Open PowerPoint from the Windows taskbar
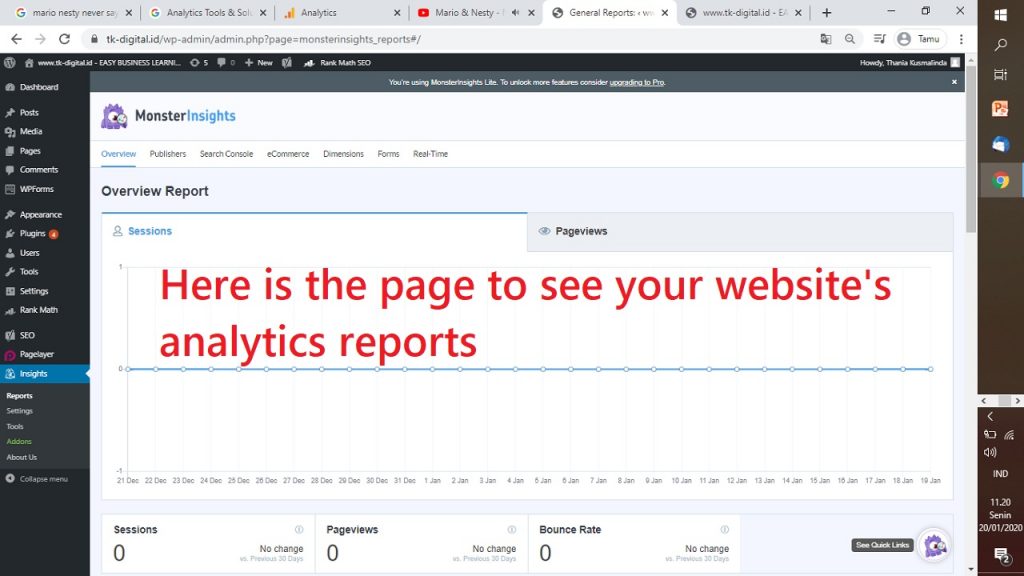The width and height of the screenshot is (1024, 576). click(x=1000, y=109)
